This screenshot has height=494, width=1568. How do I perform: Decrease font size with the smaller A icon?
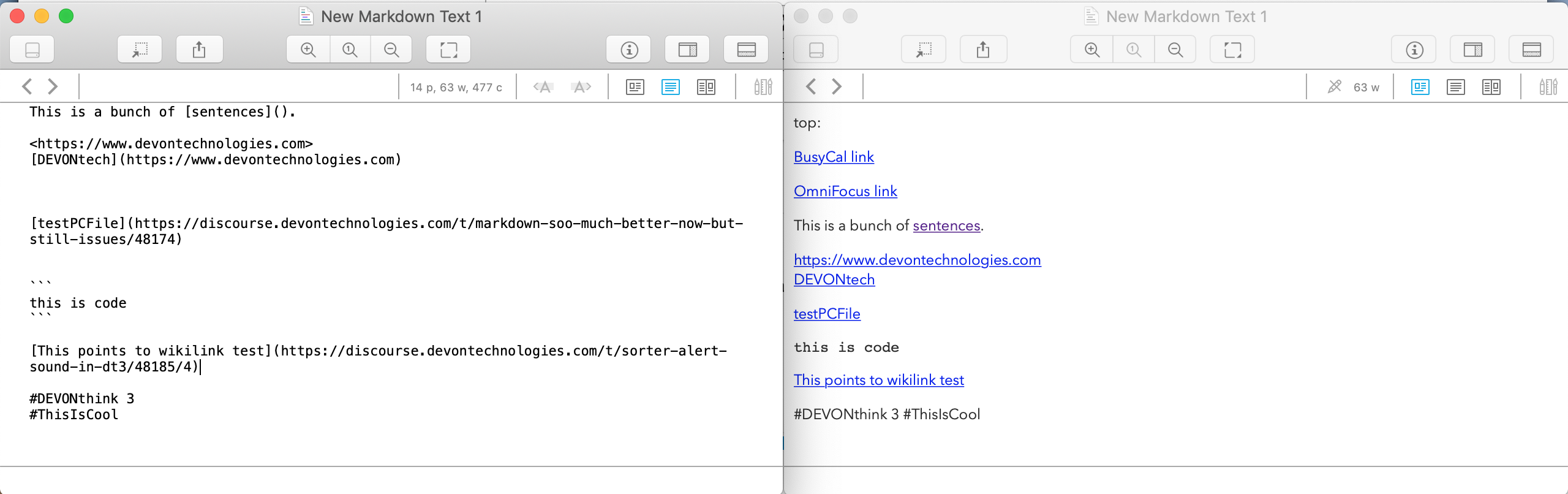tap(543, 87)
